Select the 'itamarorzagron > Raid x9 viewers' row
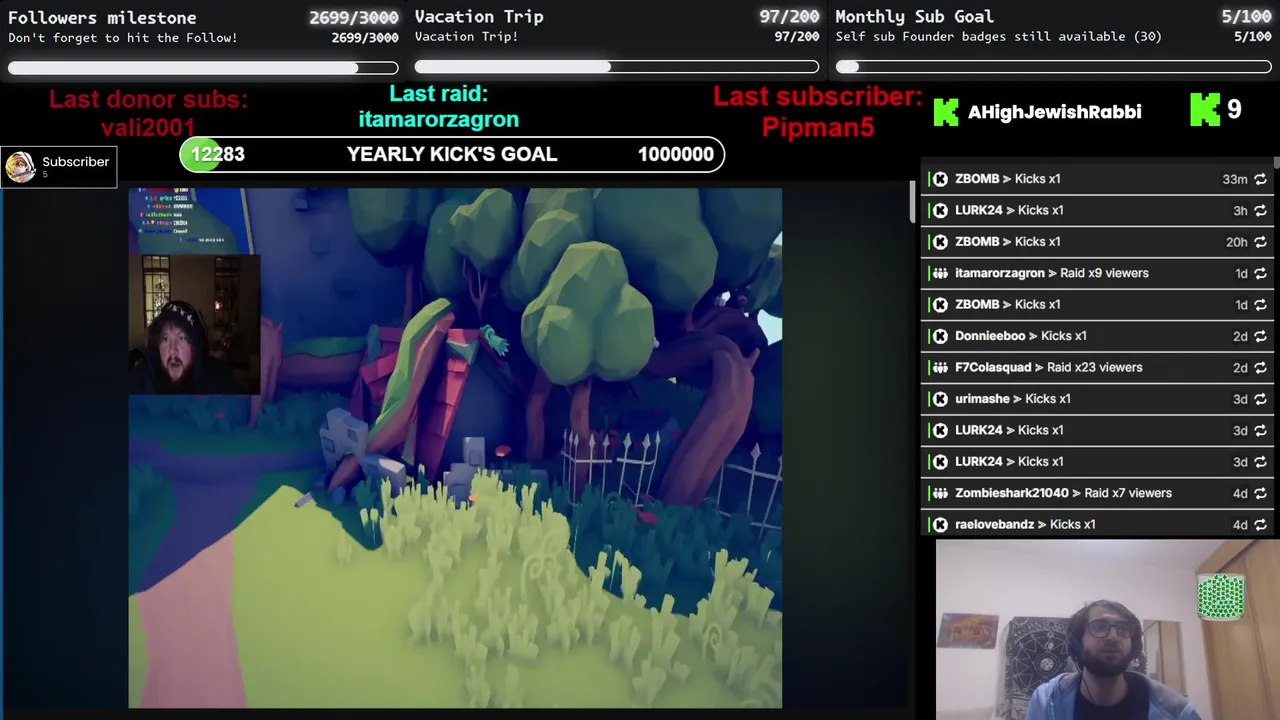This screenshot has width=1280, height=720. coord(1097,273)
